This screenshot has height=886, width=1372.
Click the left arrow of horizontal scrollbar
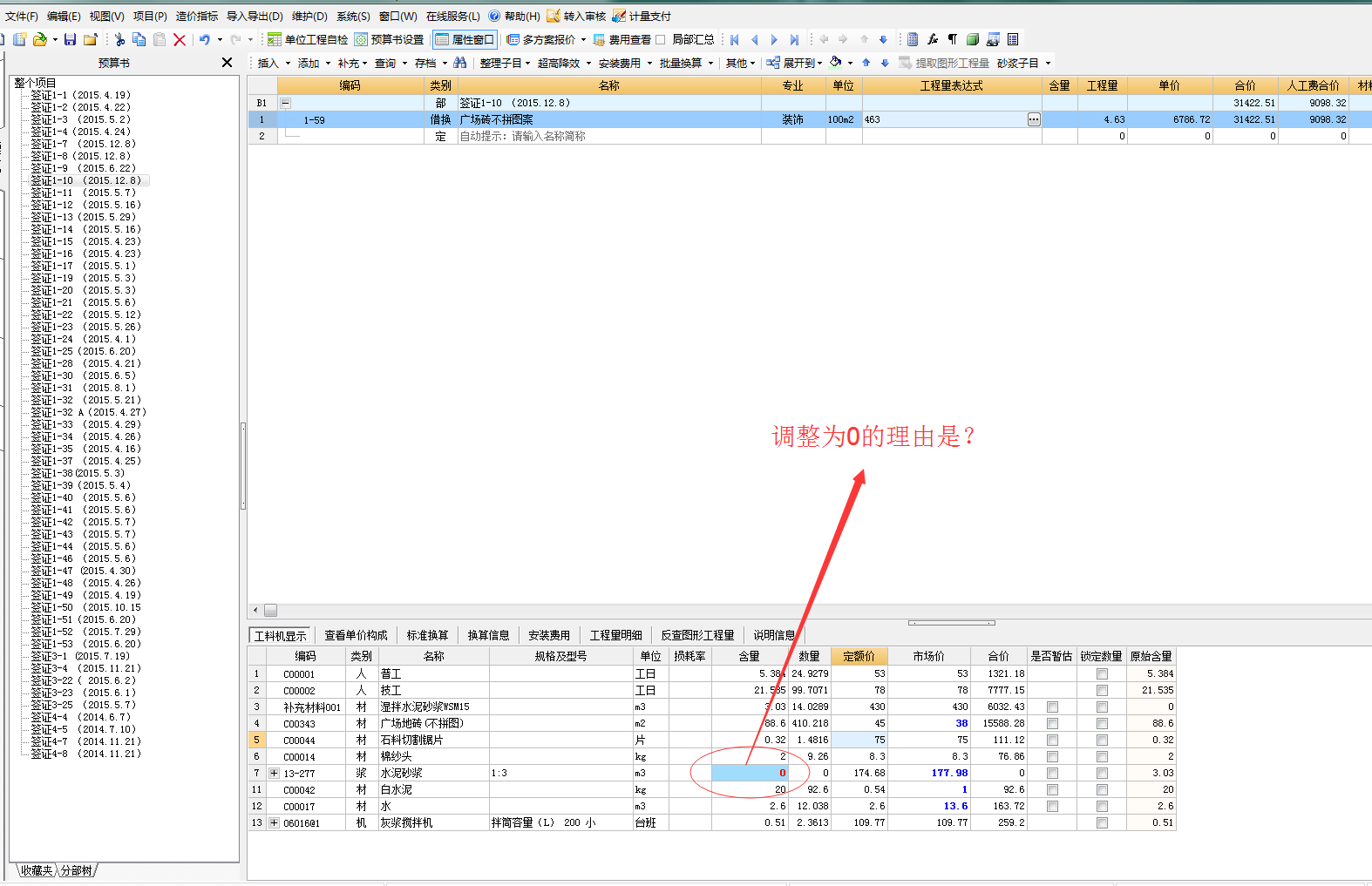(x=255, y=611)
